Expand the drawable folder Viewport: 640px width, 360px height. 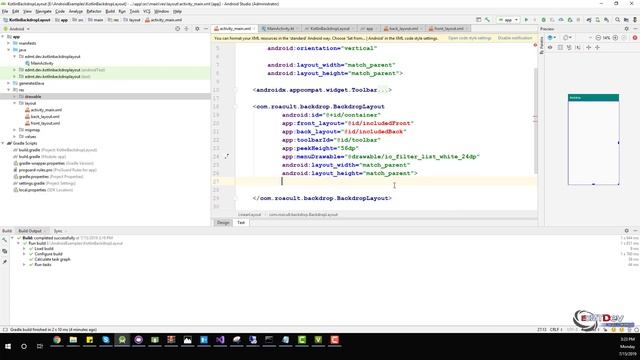tap(15, 97)
